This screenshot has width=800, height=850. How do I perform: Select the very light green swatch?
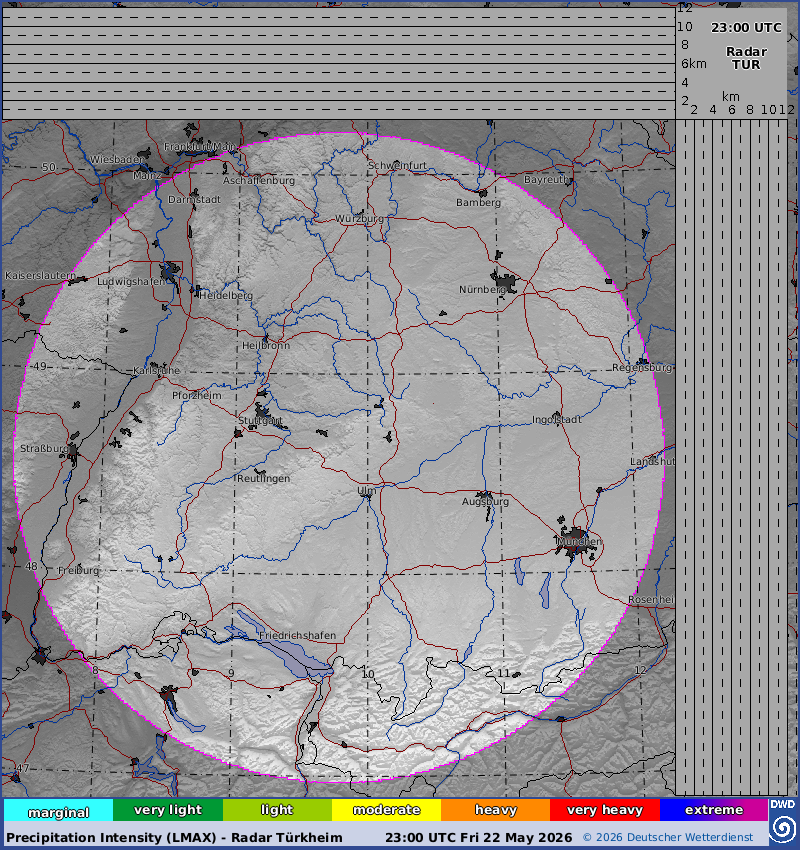[x=168, y=810]
